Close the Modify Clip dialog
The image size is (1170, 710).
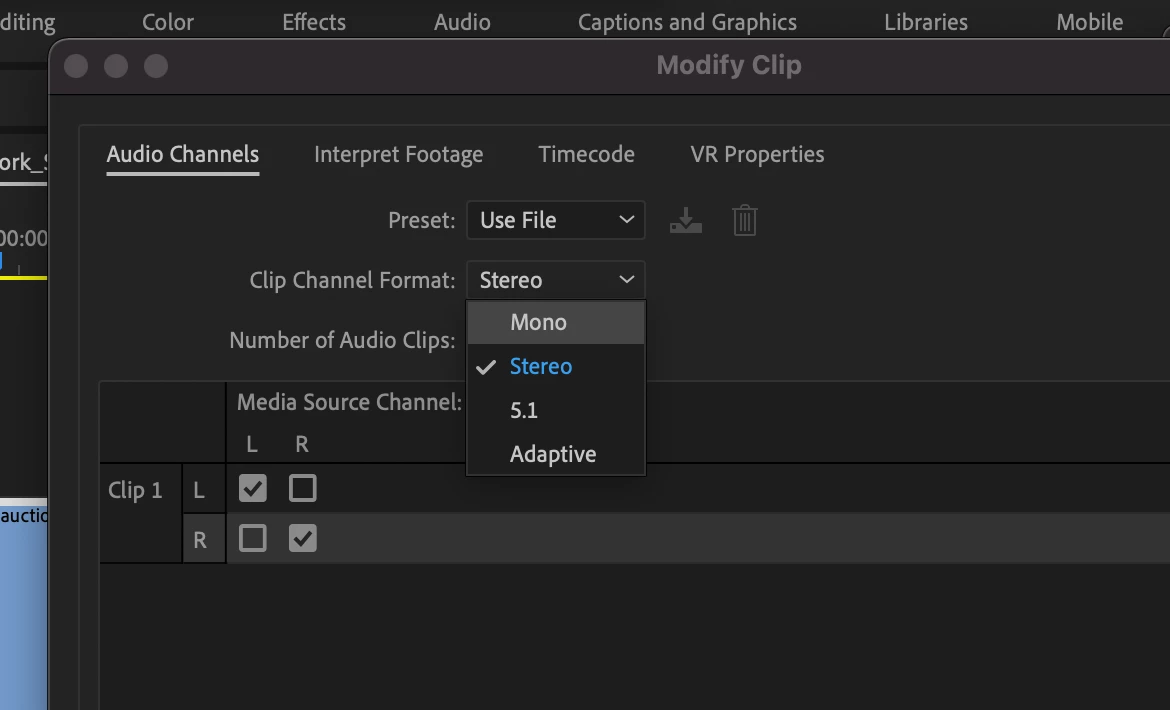point(76,66)
